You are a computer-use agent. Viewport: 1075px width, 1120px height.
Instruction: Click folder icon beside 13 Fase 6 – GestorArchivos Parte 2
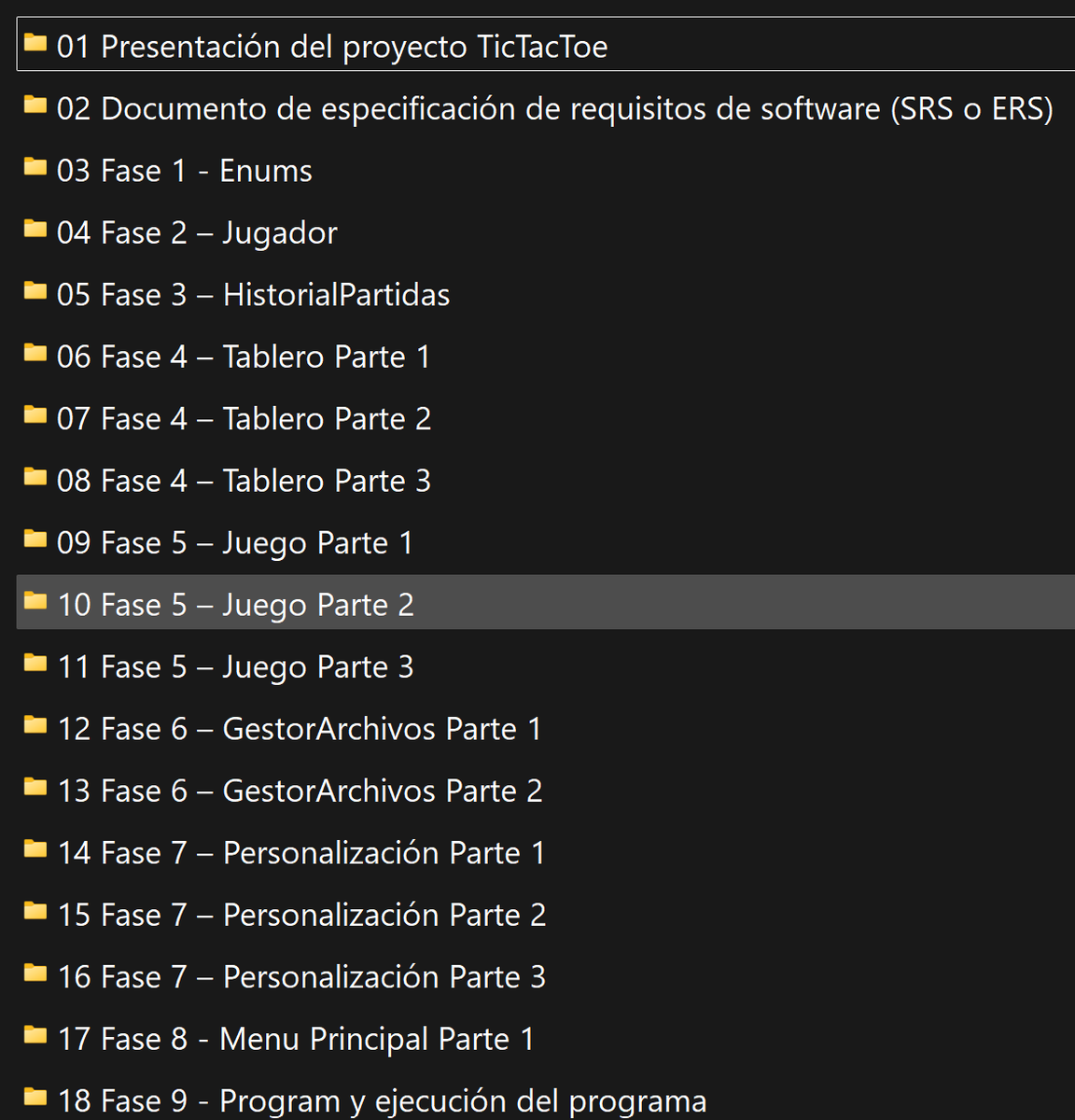click(x=35, y=787)
